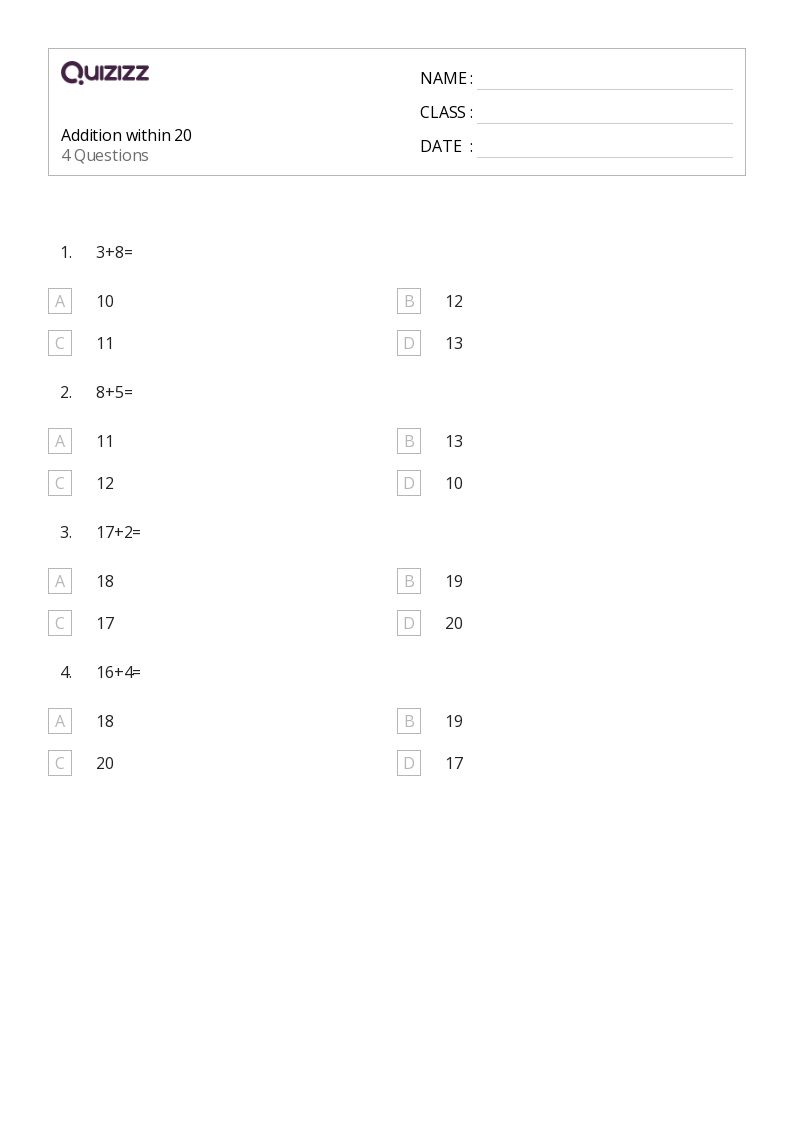The image size is (794, 1123).
Task: Mark answer box B for 8+5
Action: (x=409, y=441)
